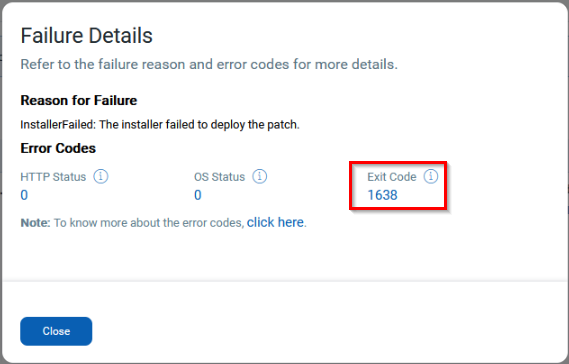569x364 pixels.
Task: Click the OS Status label
Action: click(220, 177)
